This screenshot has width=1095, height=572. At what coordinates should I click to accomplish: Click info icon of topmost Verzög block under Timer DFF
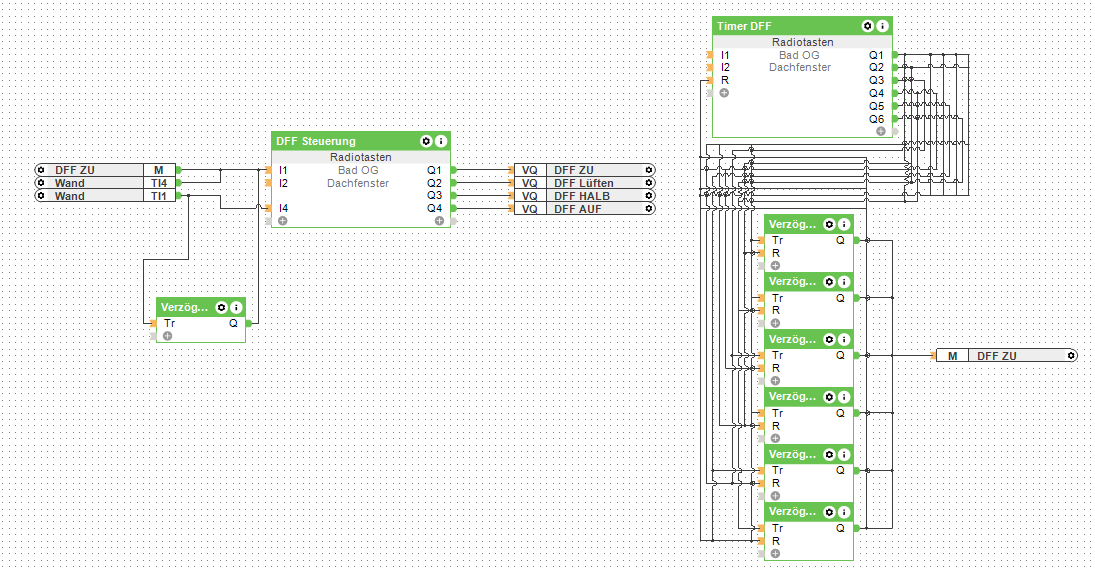844,224
